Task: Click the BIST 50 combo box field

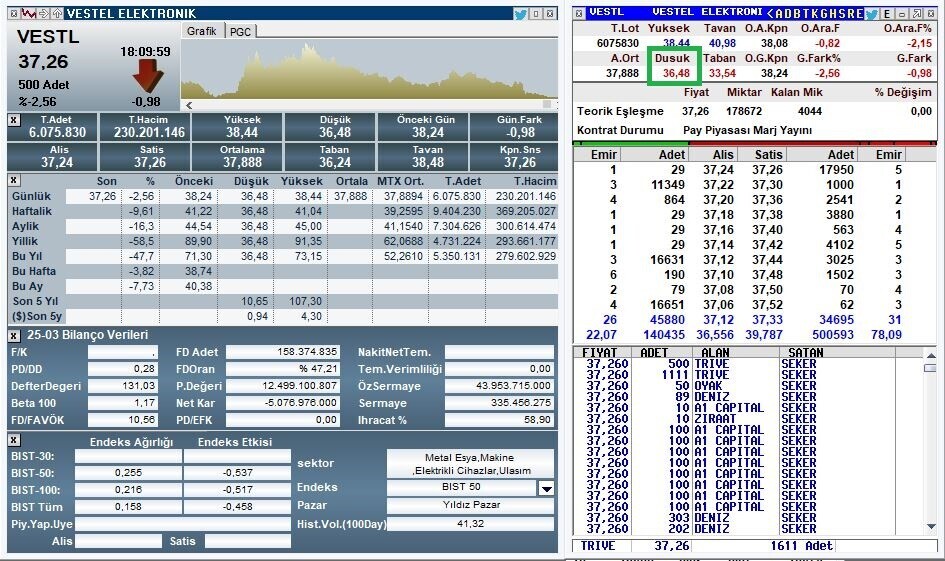Action: [462, 487]
